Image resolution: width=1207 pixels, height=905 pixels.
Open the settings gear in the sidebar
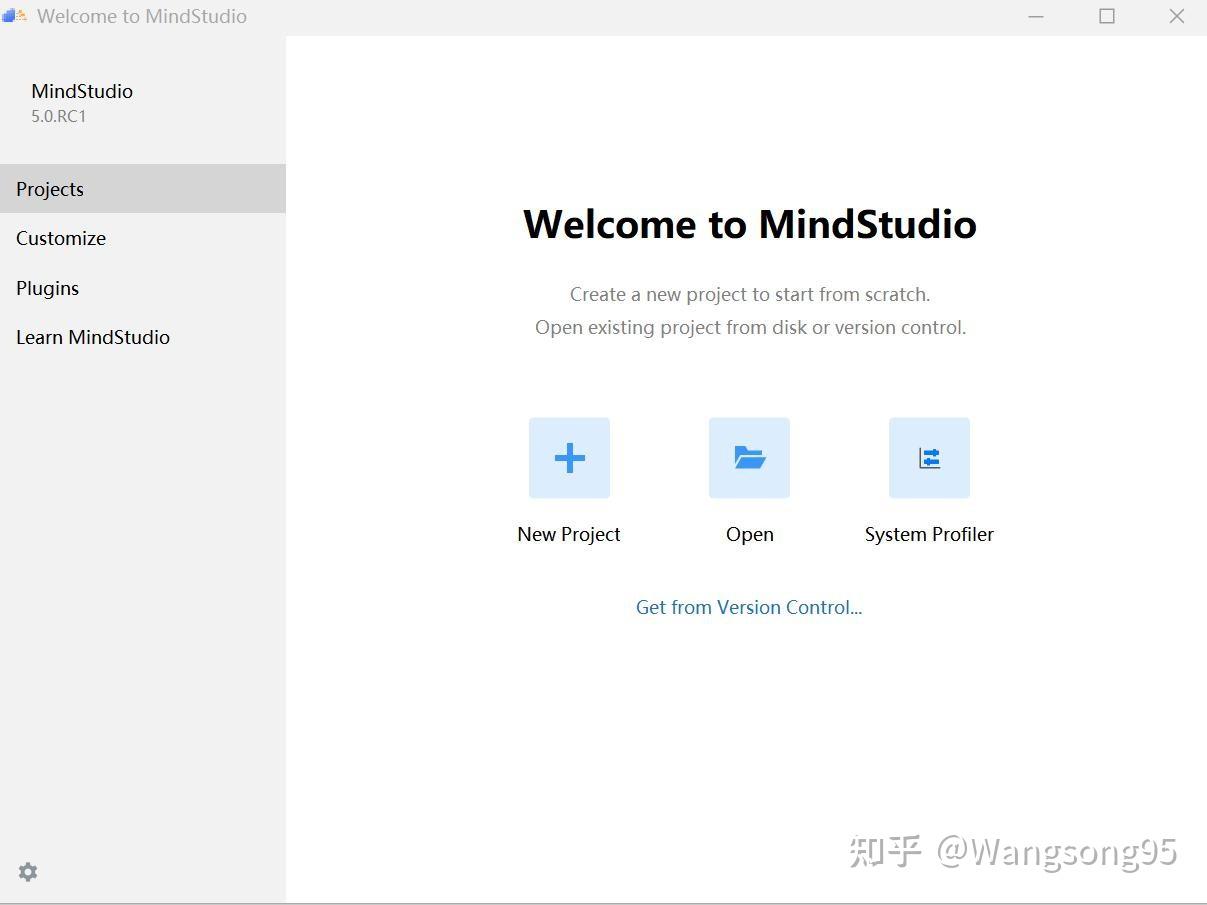[28, 872]
